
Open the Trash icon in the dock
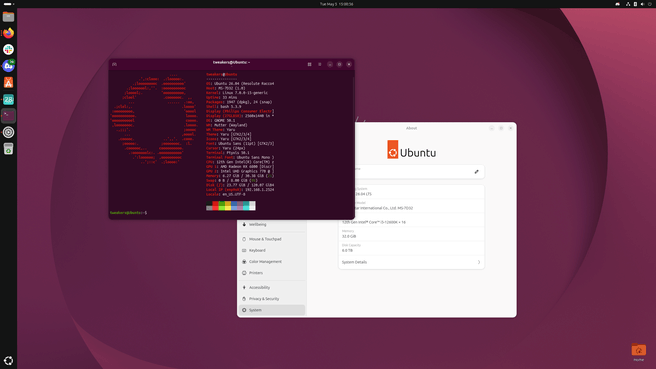point(8,149)
